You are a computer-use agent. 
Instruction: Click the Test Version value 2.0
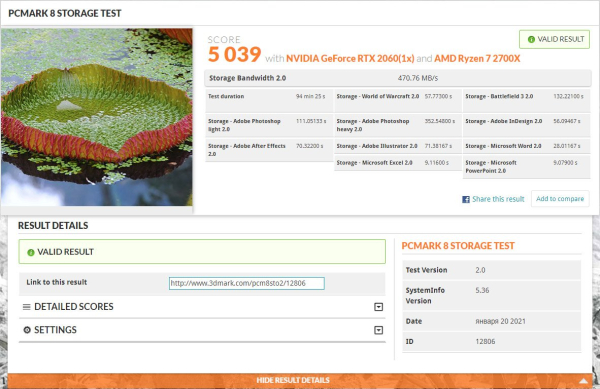pyautogui.click(x=480, y=270)
